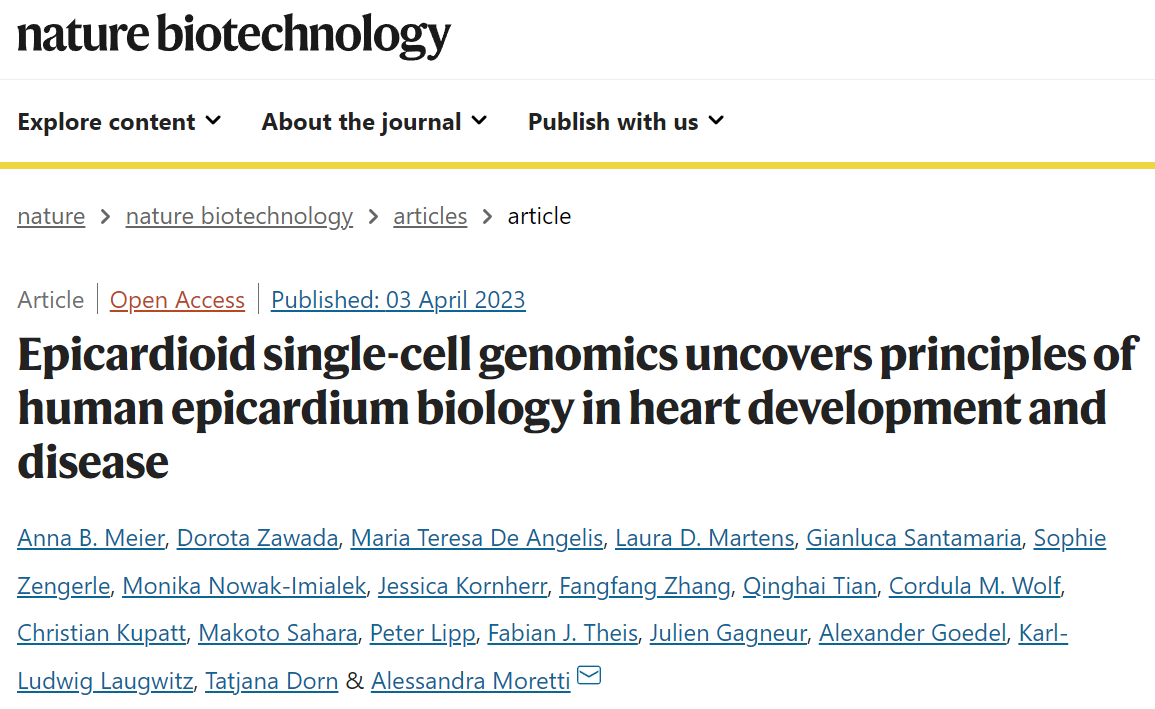Click author Monika Nowak-Imialek
The height and width of the screenshot is (709, 1155).
(245, 586)
